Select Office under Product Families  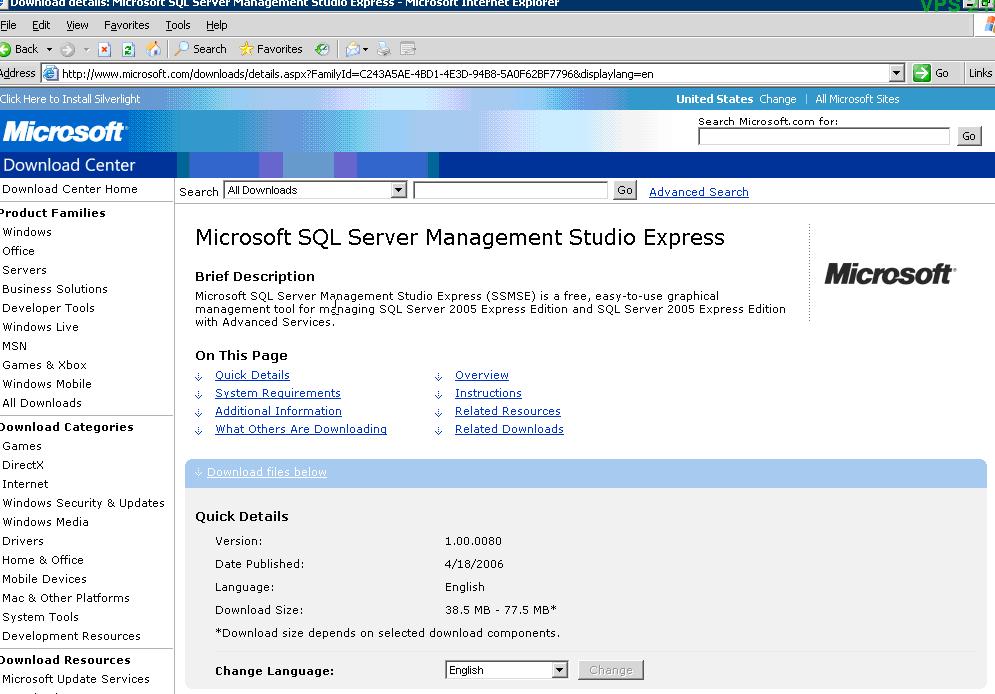pyautogui.click(x=18, y=251)
